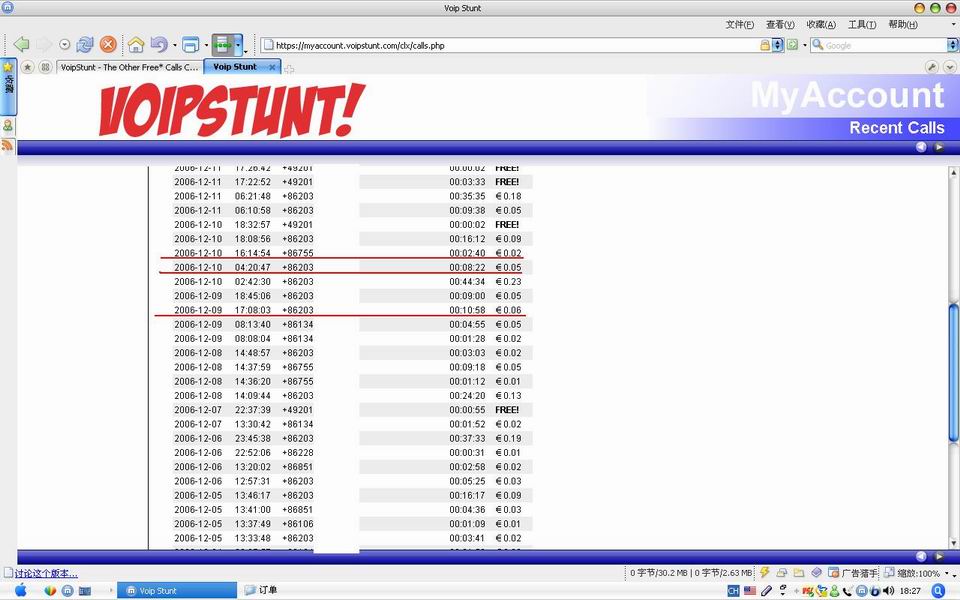Expand the tab list chevron button
960x600 pixels.
coord(950,67)
